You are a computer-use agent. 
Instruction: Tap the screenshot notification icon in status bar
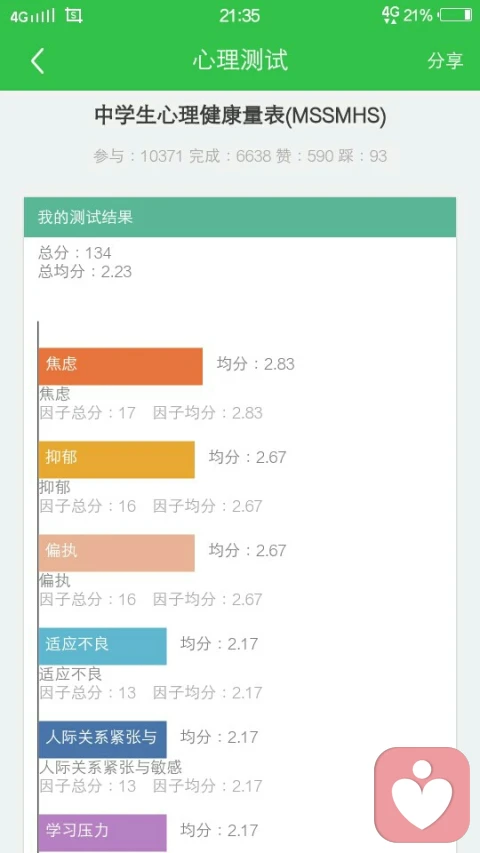pos(73,16)
